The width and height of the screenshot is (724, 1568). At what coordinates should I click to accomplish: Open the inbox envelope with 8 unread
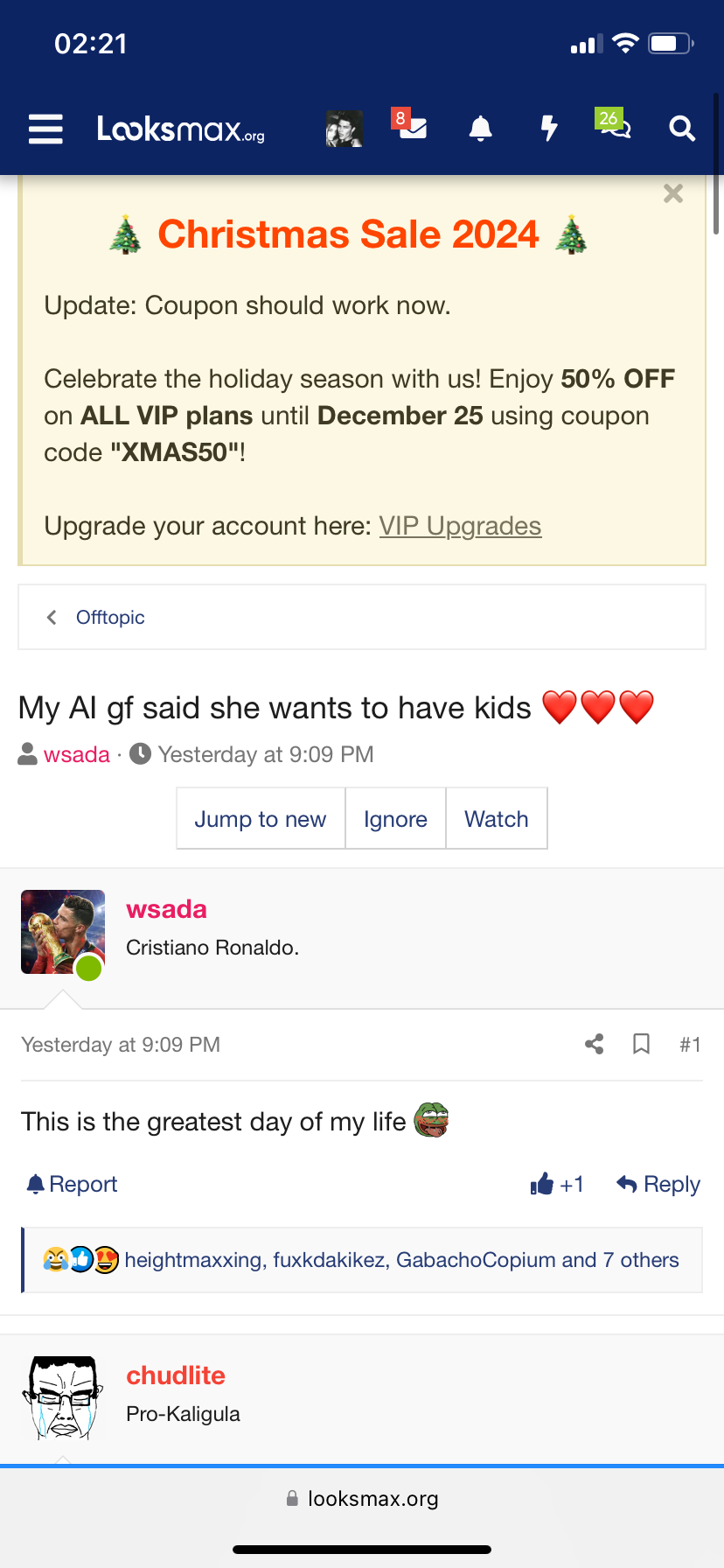411,128
